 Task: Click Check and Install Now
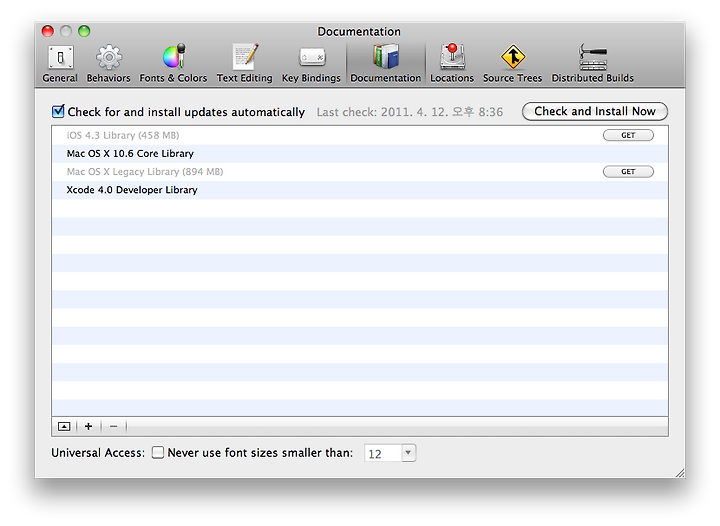[x=595, y=112]
